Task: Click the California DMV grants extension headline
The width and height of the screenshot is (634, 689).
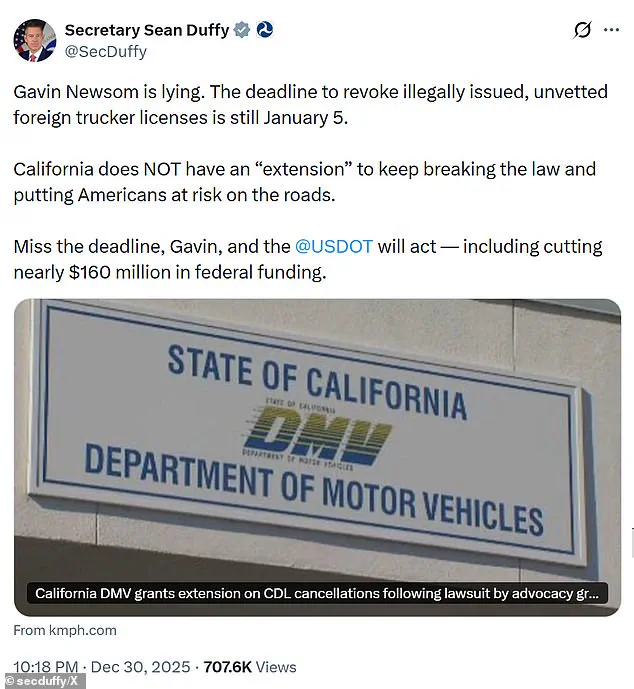Action: pos(316,593)
